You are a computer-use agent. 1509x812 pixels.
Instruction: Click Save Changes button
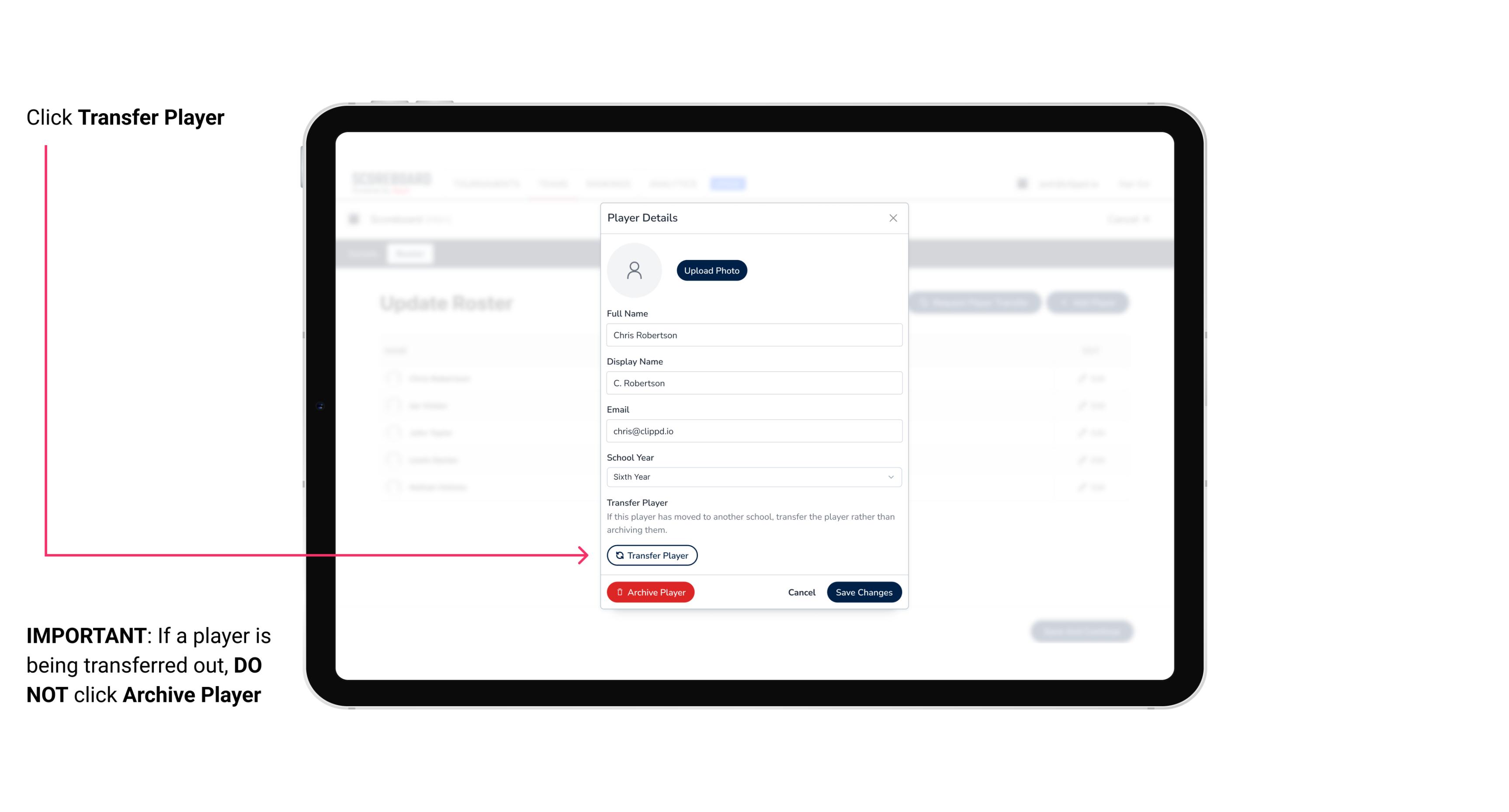(x=863, y=591)
